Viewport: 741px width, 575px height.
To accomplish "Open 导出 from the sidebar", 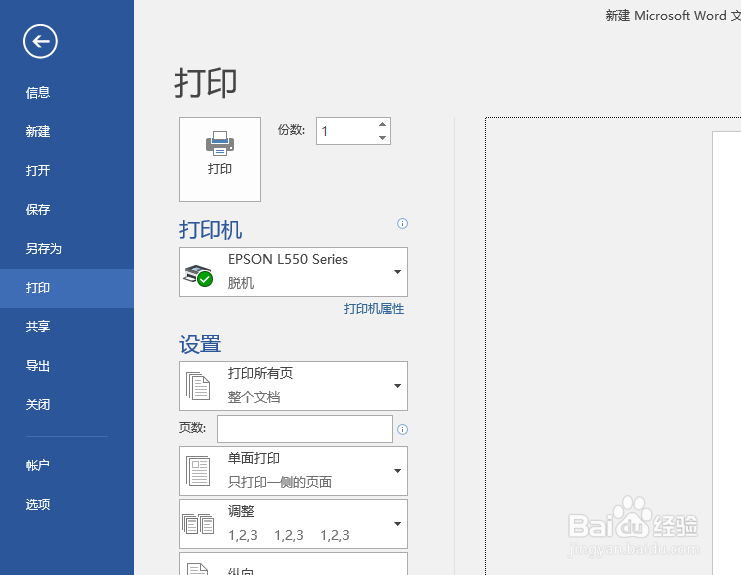I will 38,366.
